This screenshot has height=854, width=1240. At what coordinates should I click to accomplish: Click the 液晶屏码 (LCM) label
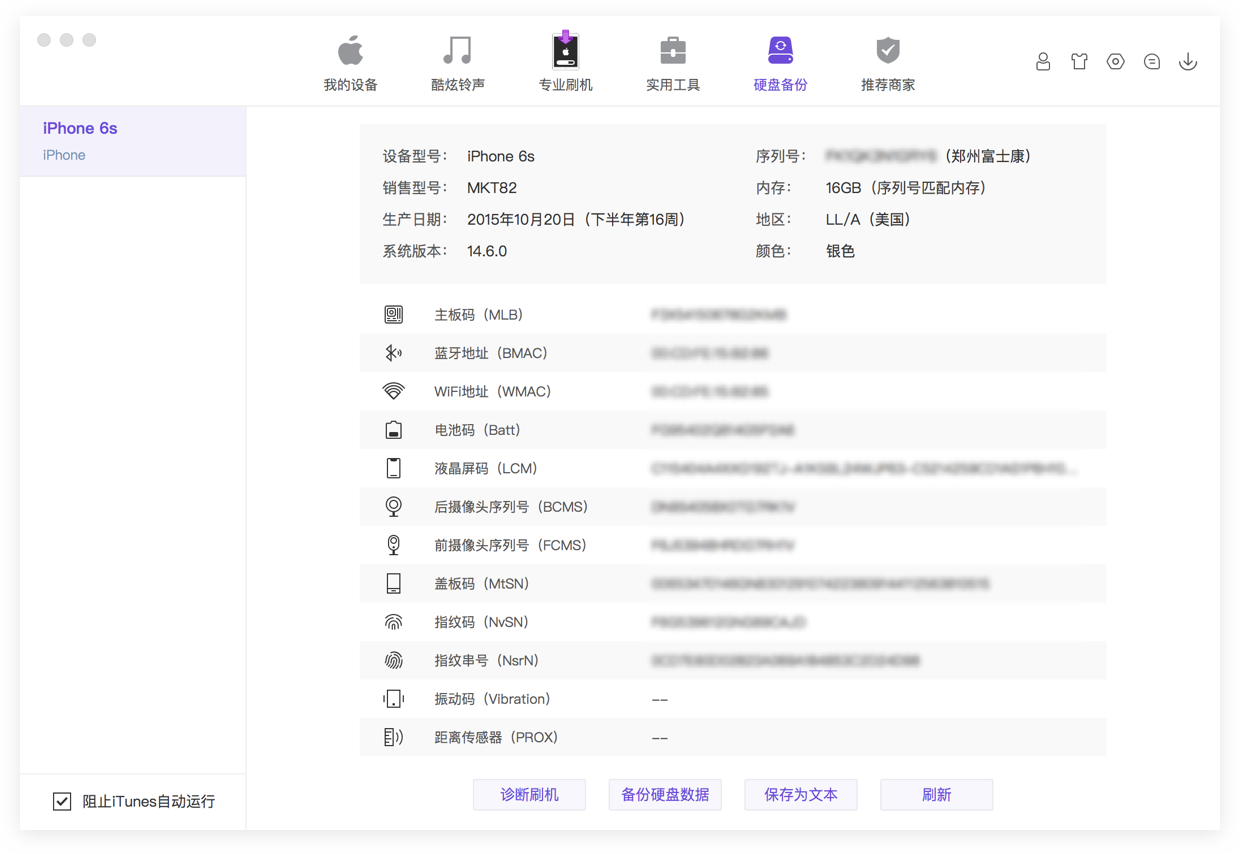coord(486,468)
